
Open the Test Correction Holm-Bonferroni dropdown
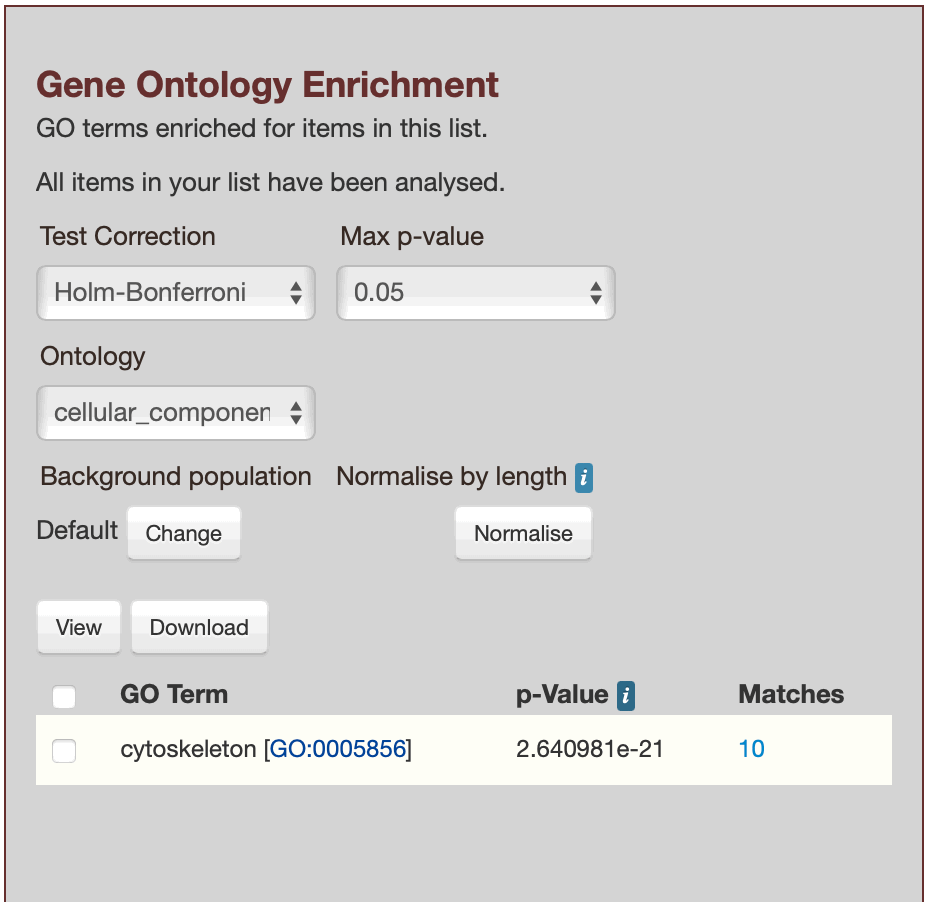coord(176,293)
